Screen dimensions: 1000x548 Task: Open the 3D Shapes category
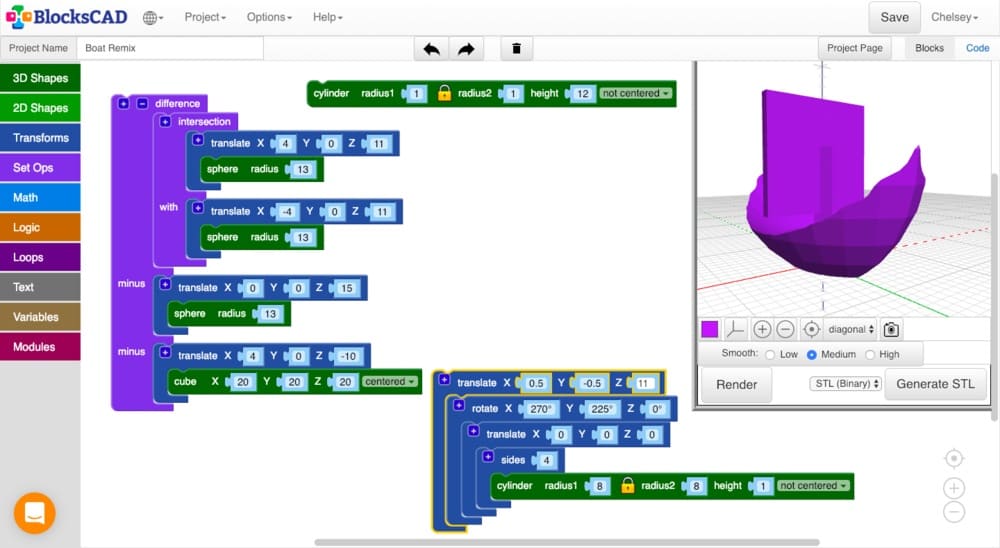pyautogui.click(x=40, y=78)
